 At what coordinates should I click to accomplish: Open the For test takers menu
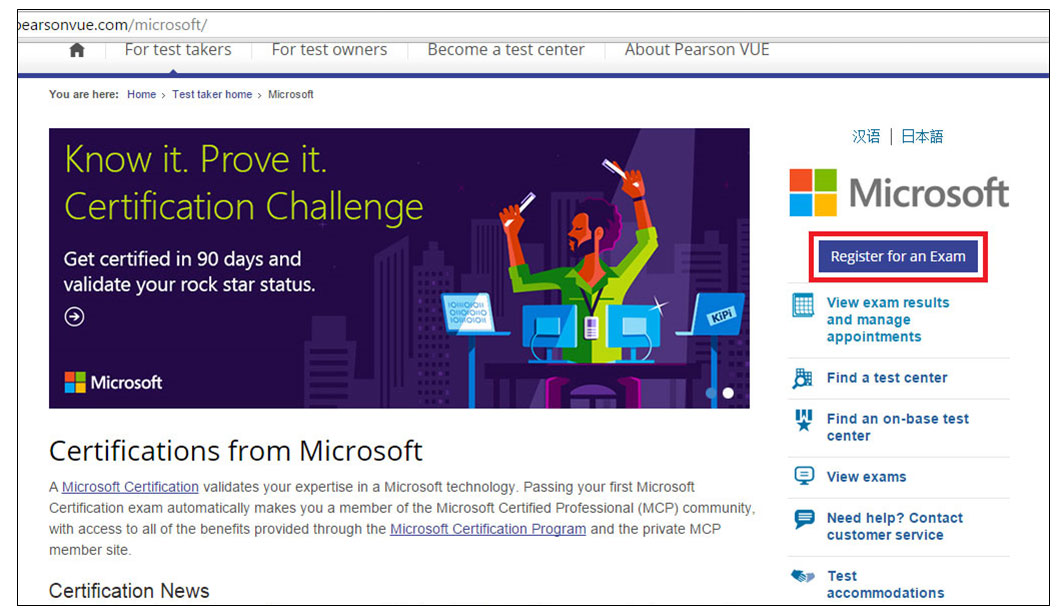pos(178,50)
